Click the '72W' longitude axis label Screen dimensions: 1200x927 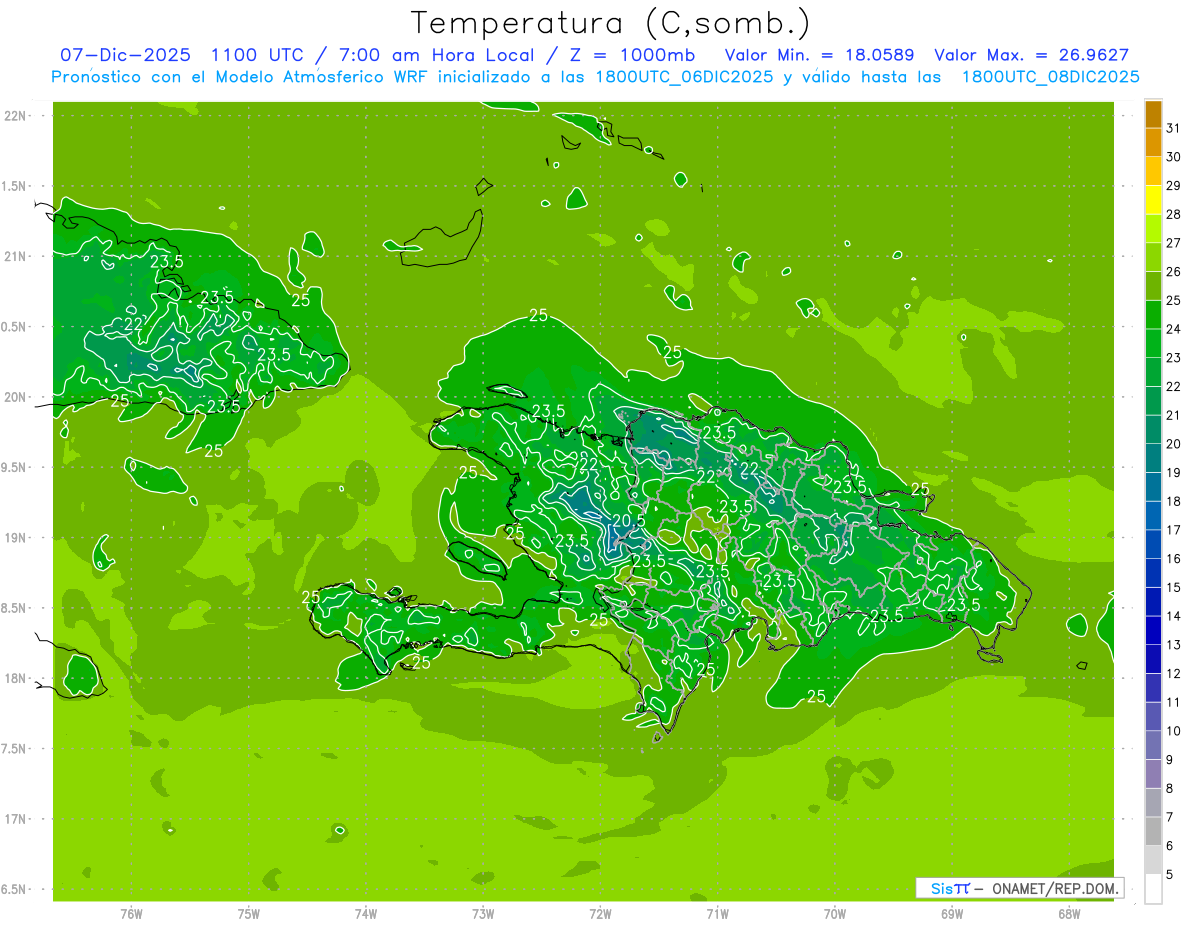[600, 913]
